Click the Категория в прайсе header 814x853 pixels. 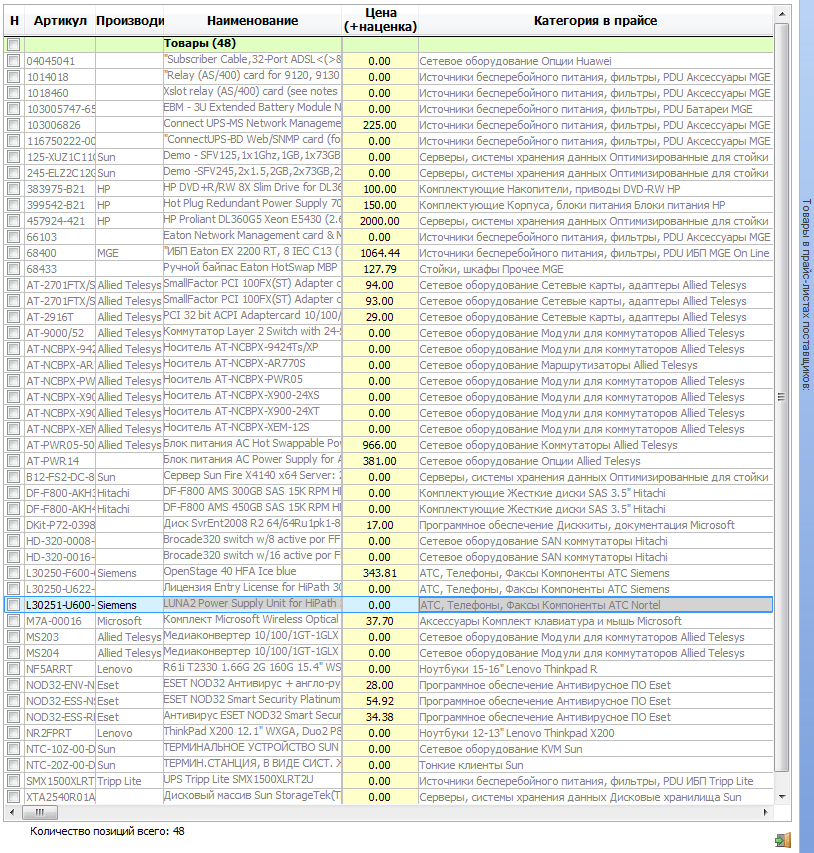click(x=595, y=21)
